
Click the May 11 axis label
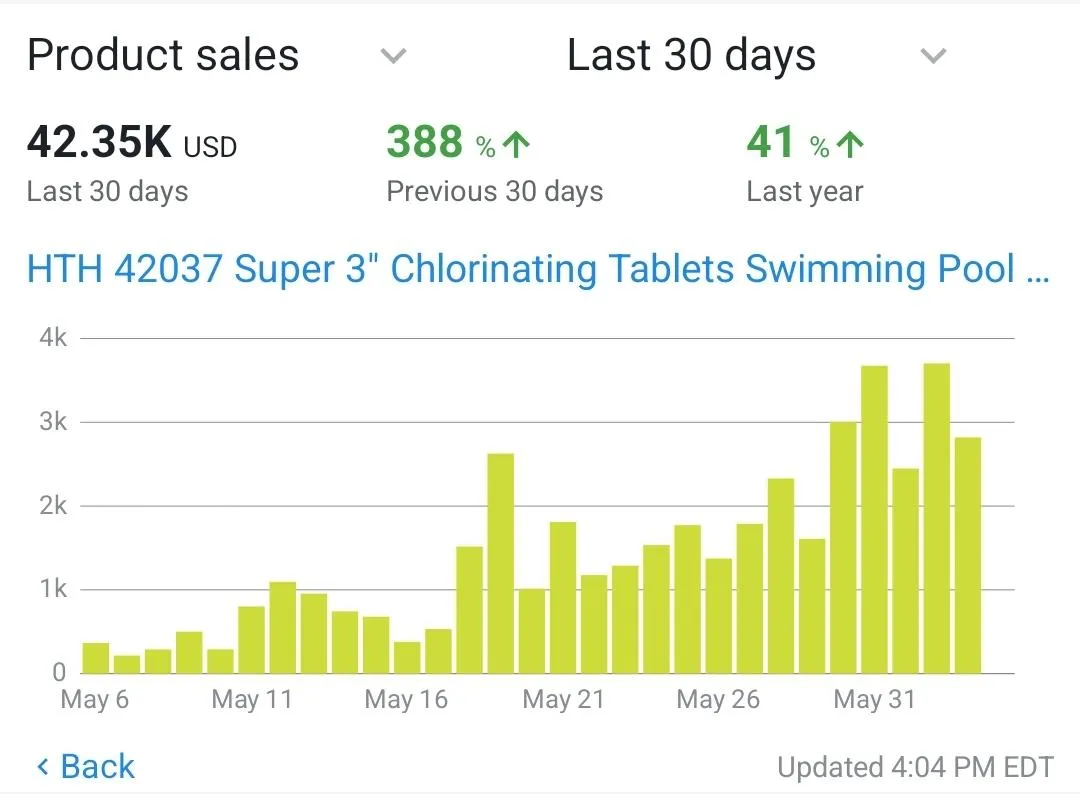click(x=252, y=700)
